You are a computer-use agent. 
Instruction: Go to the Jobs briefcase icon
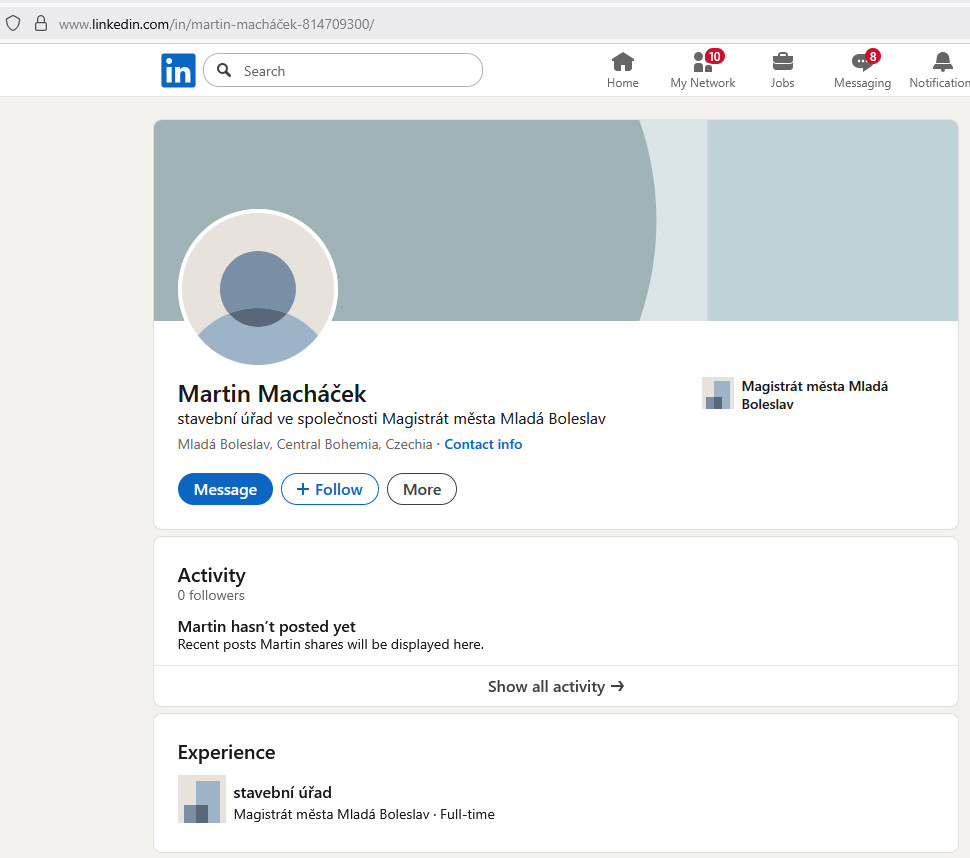click(x=782, y=62)
